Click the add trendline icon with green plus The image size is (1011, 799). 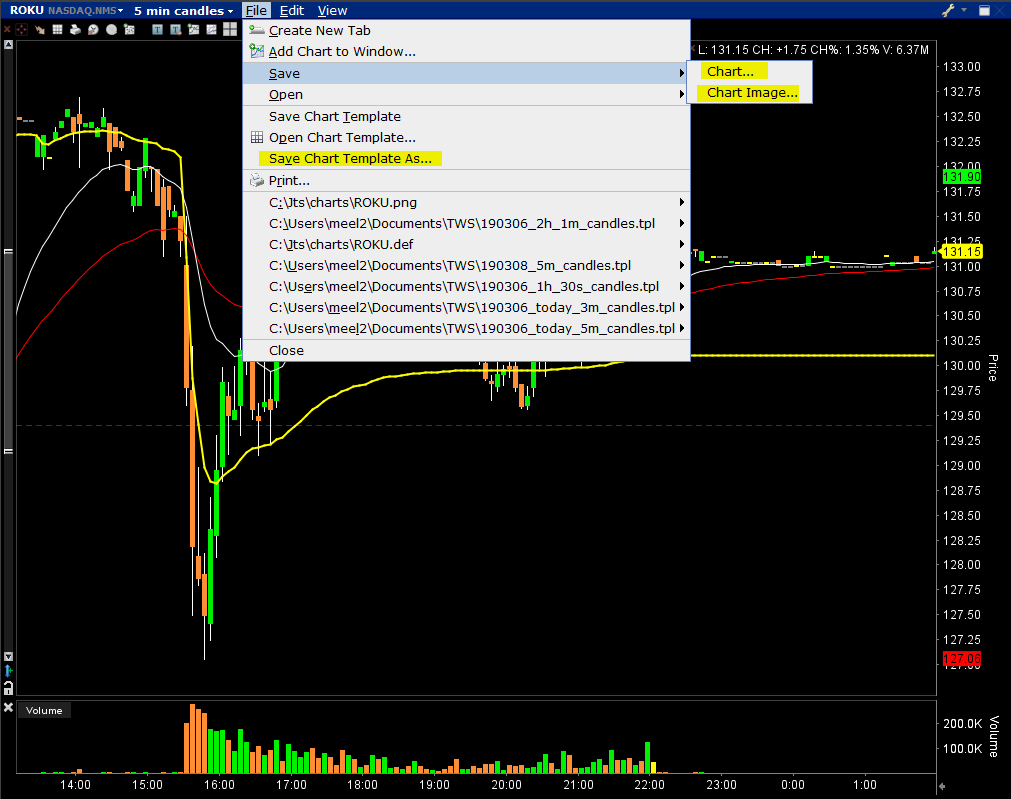[193, 30]
